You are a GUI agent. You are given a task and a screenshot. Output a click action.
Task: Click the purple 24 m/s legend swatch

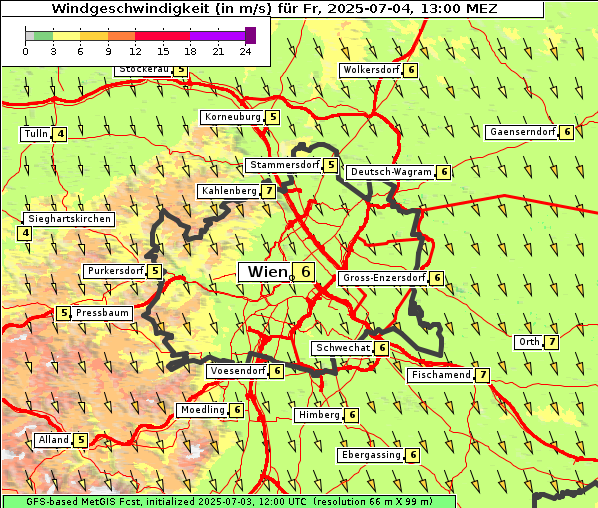pyautogui.click(x=250, y=35)
